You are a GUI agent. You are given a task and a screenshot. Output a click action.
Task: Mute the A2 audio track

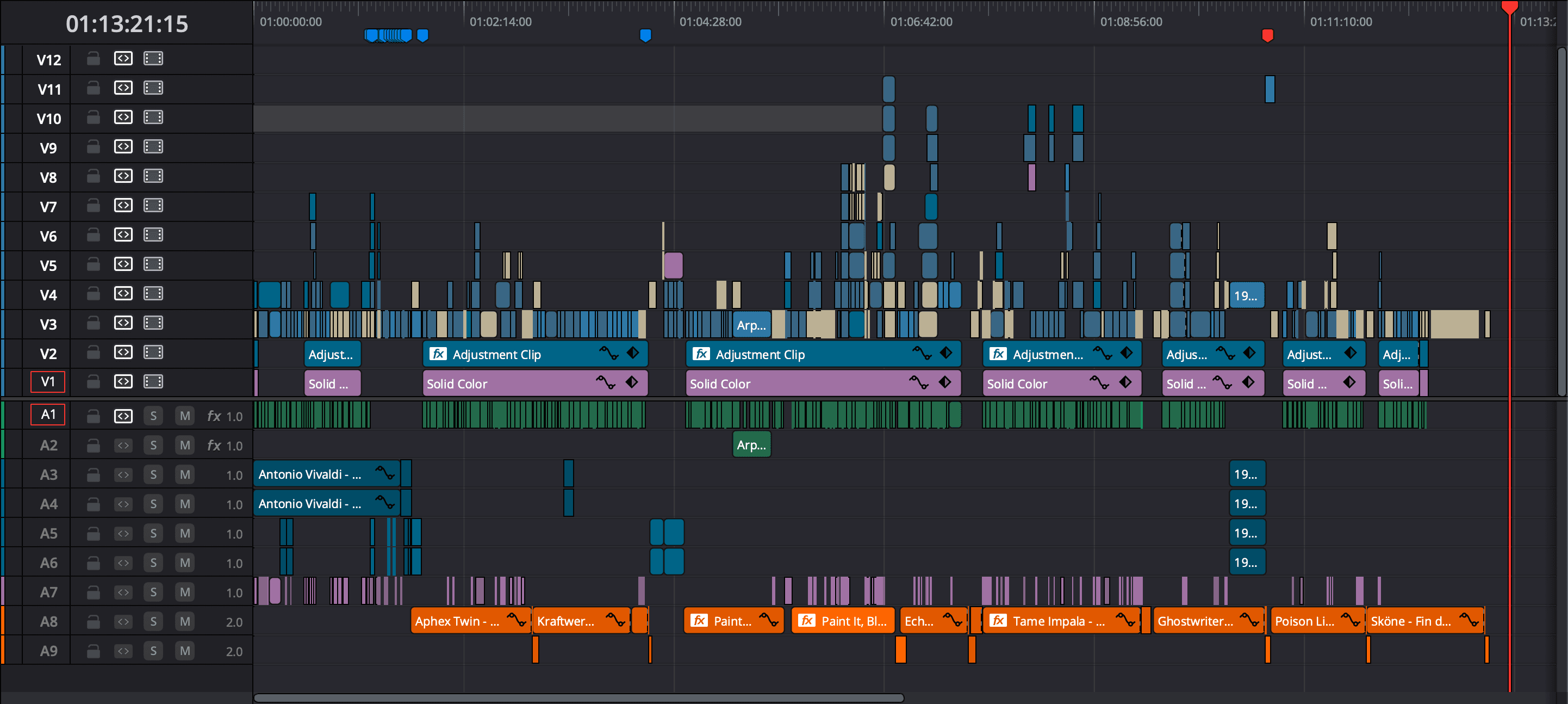pyautogui.click(x=184, y=445)
